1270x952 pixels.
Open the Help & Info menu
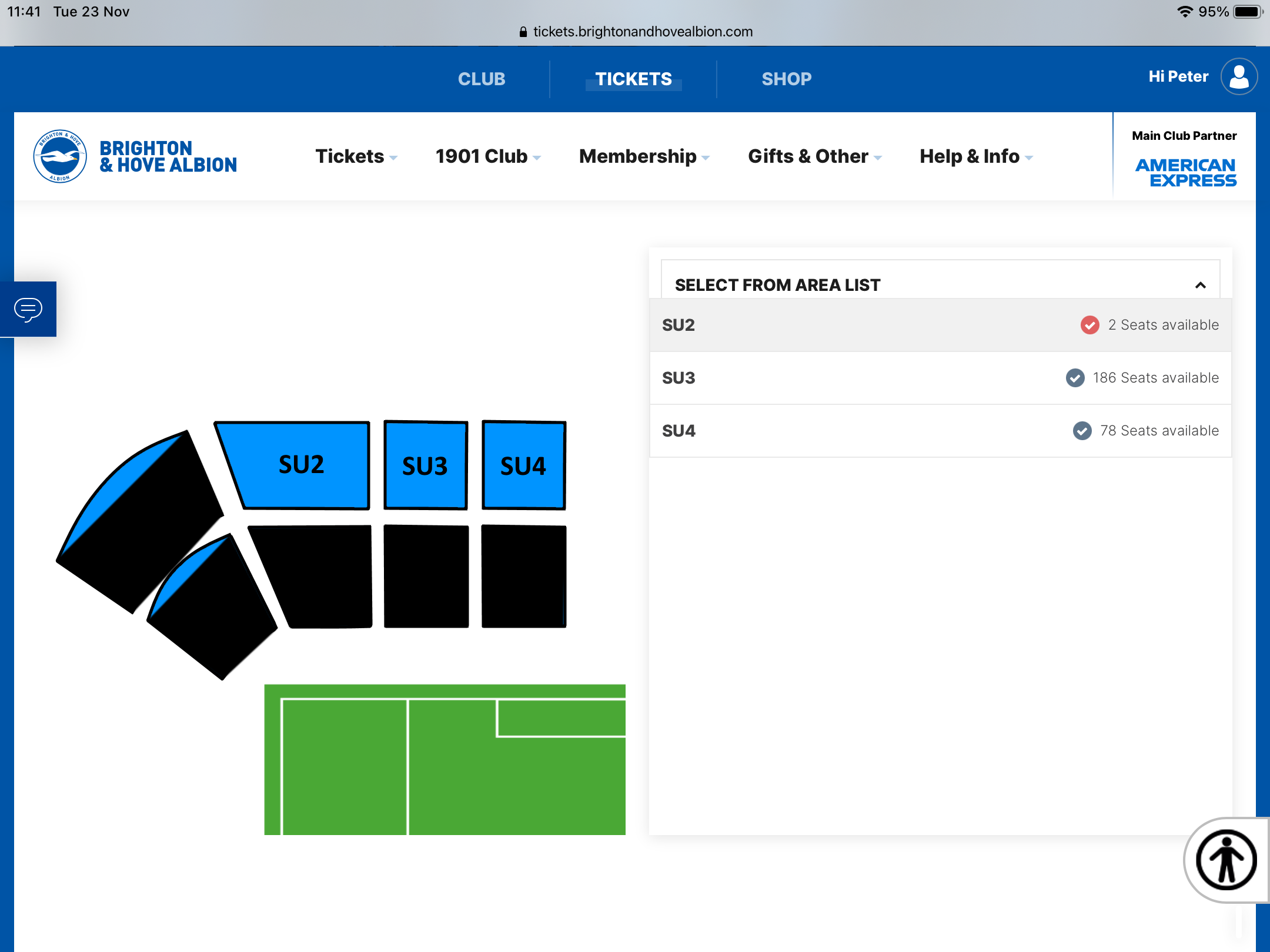[976, 156]
